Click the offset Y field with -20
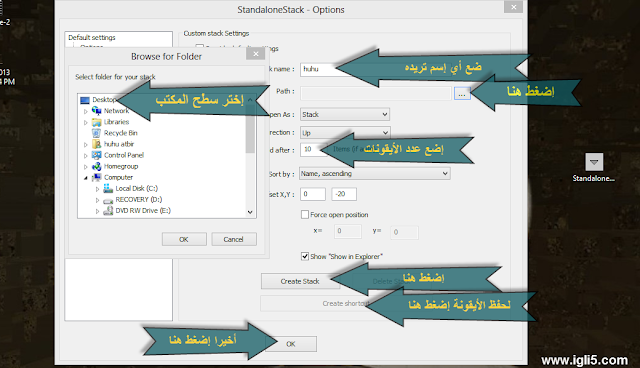 tap(344, 194)
